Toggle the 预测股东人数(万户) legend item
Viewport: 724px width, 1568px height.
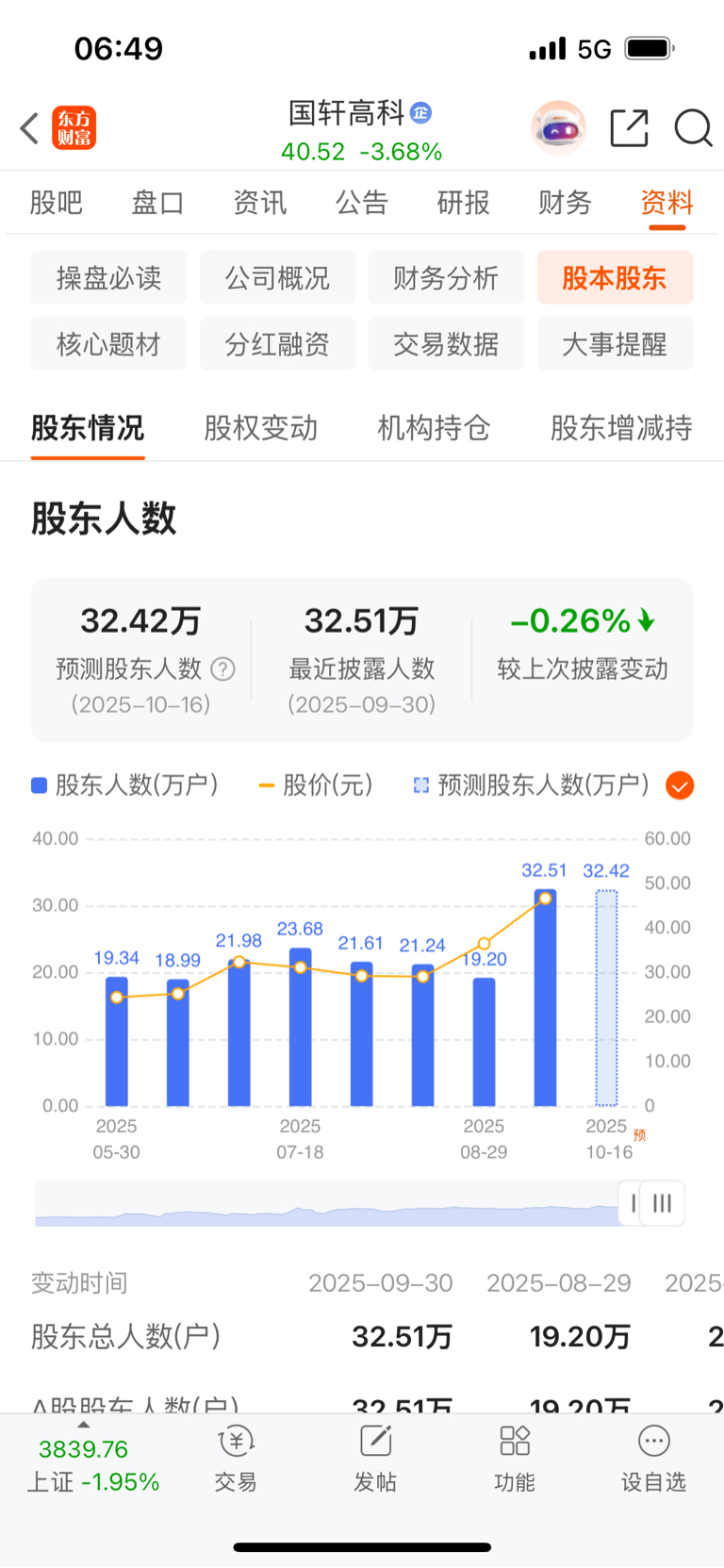click(532, 785)
